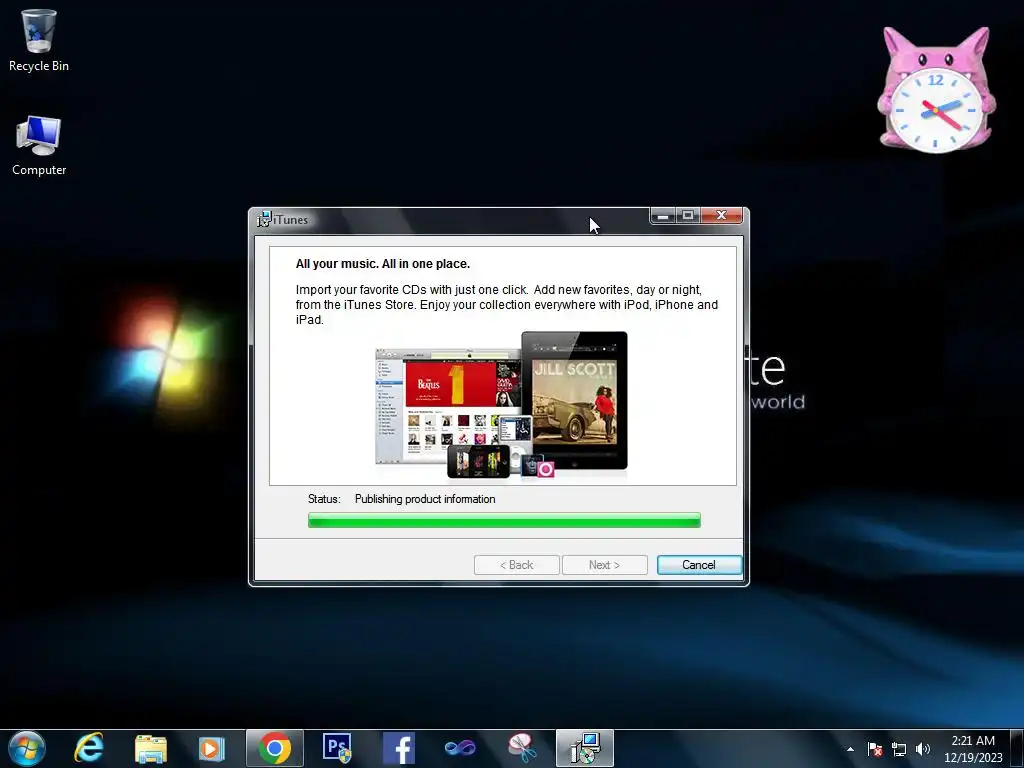This screenshot has width=1024, height=768.
Task: Open the blue infinity icon in taskbar
Action: point(460,748)
